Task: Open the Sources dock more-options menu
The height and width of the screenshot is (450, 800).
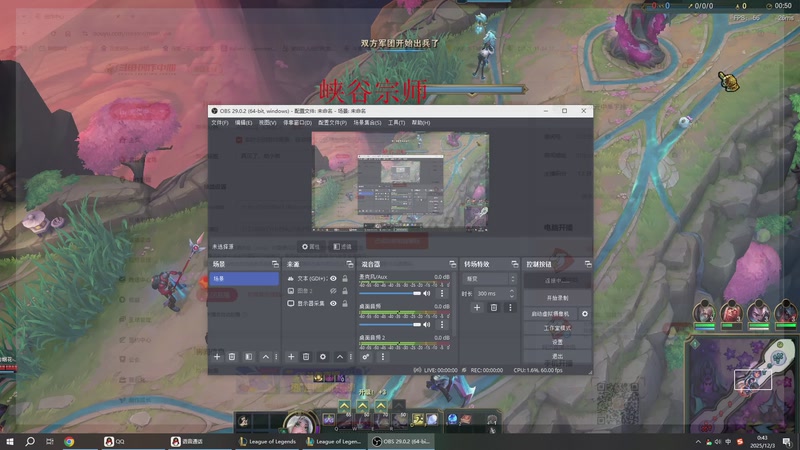Action: 351,357
